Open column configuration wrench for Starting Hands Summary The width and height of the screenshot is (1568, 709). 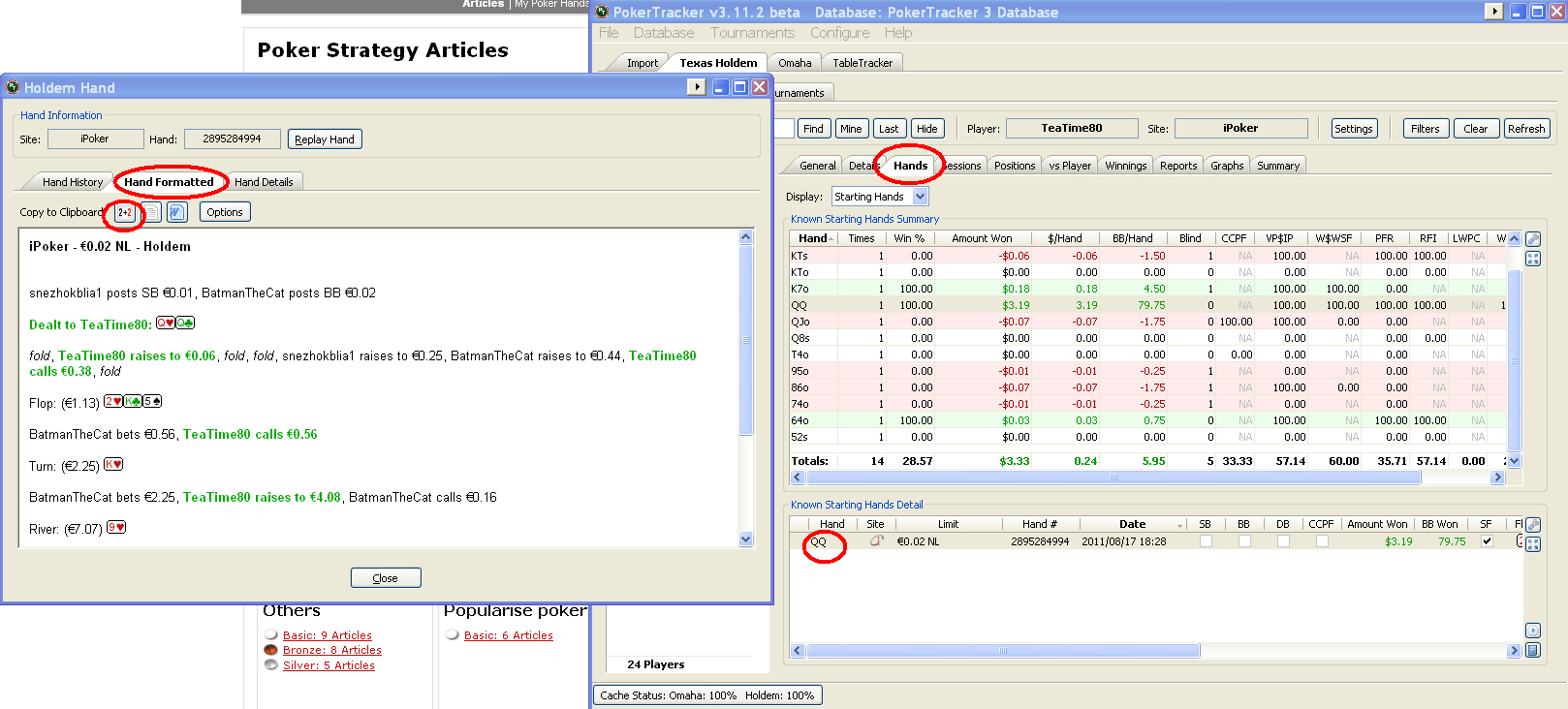[x=1532, y=239]
